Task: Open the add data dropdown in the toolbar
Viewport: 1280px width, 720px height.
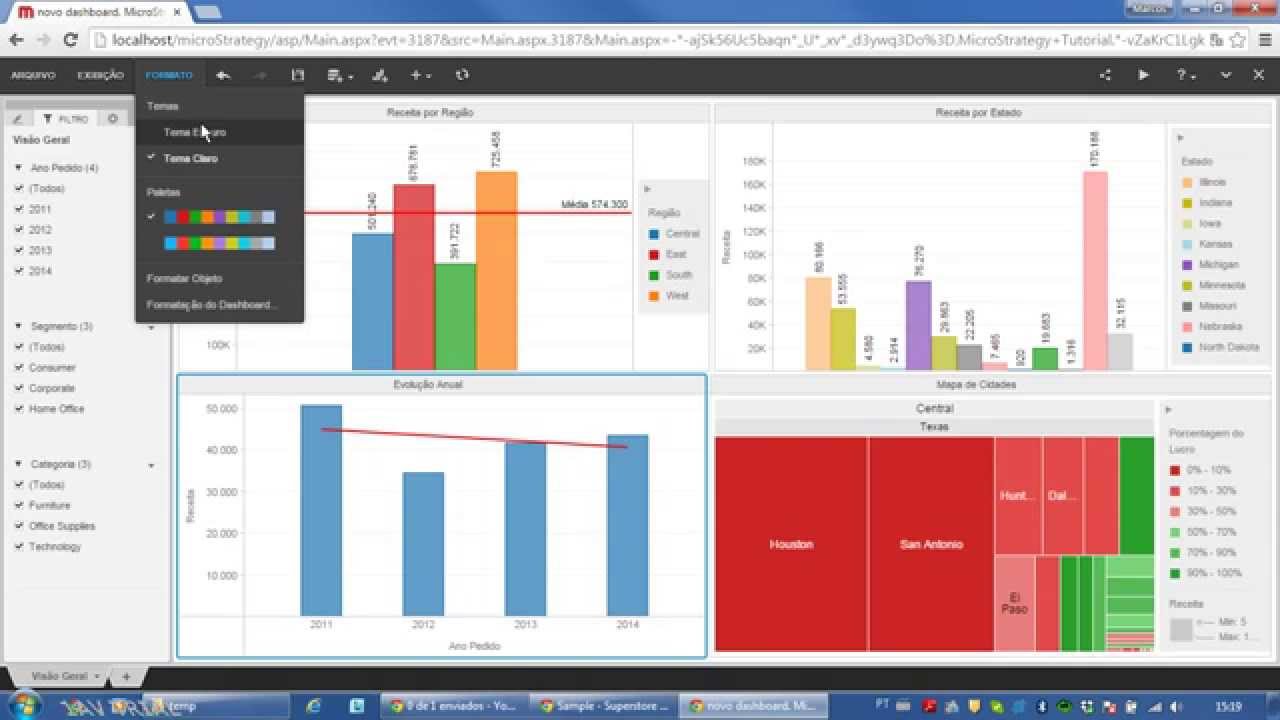Action: tap(340, 75)
